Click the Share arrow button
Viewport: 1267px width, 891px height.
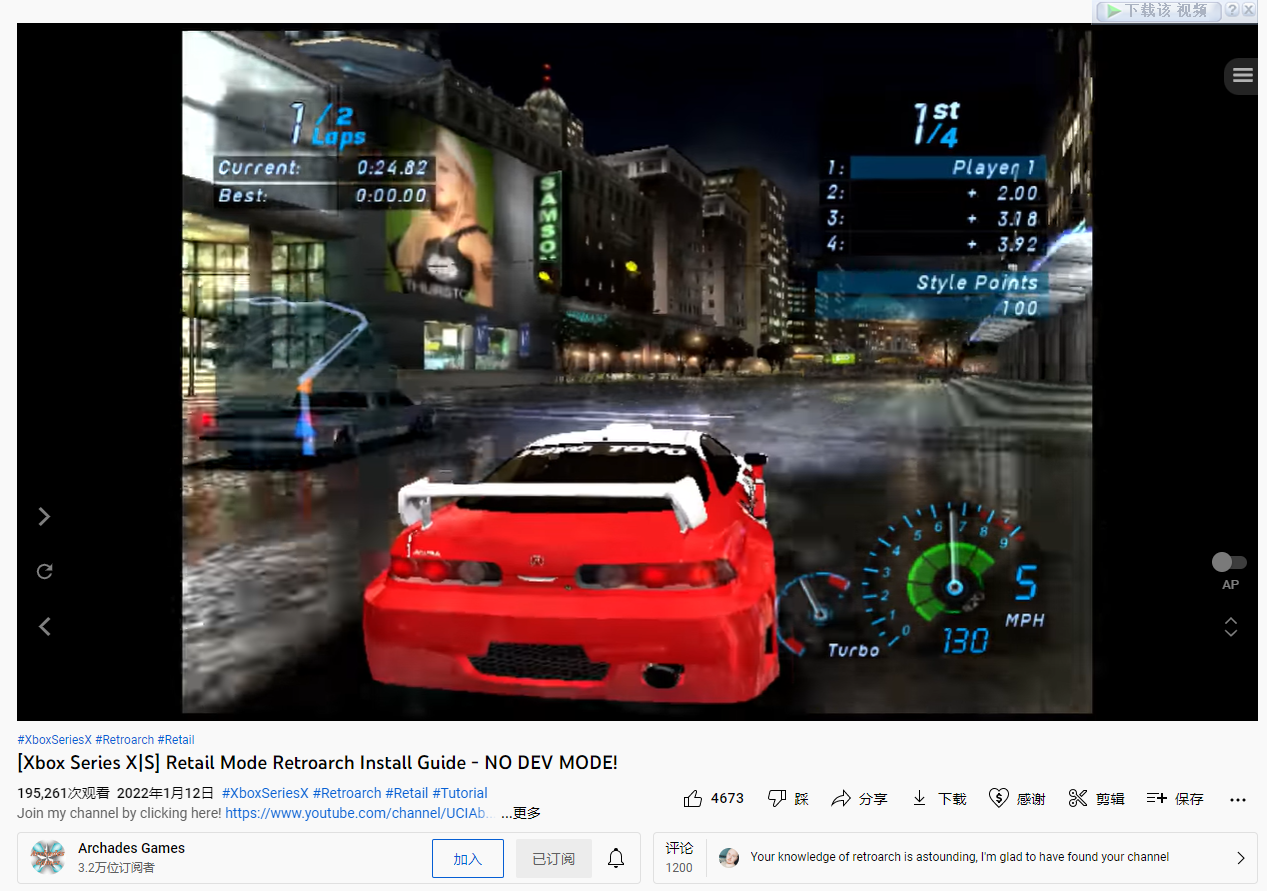[x=859, y=798]
